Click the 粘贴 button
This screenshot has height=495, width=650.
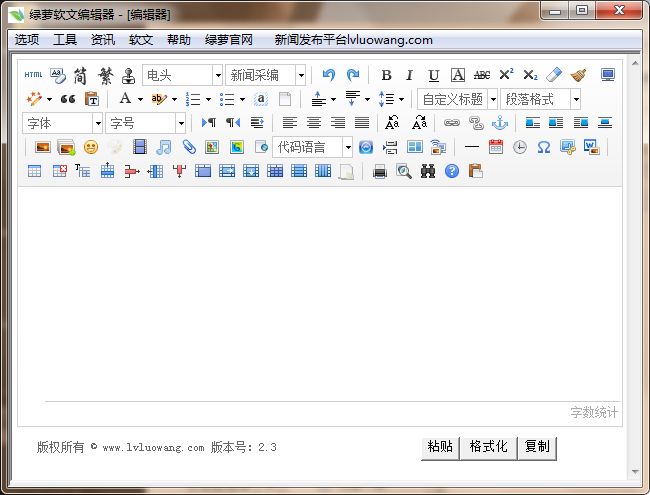tap(439, 447)
